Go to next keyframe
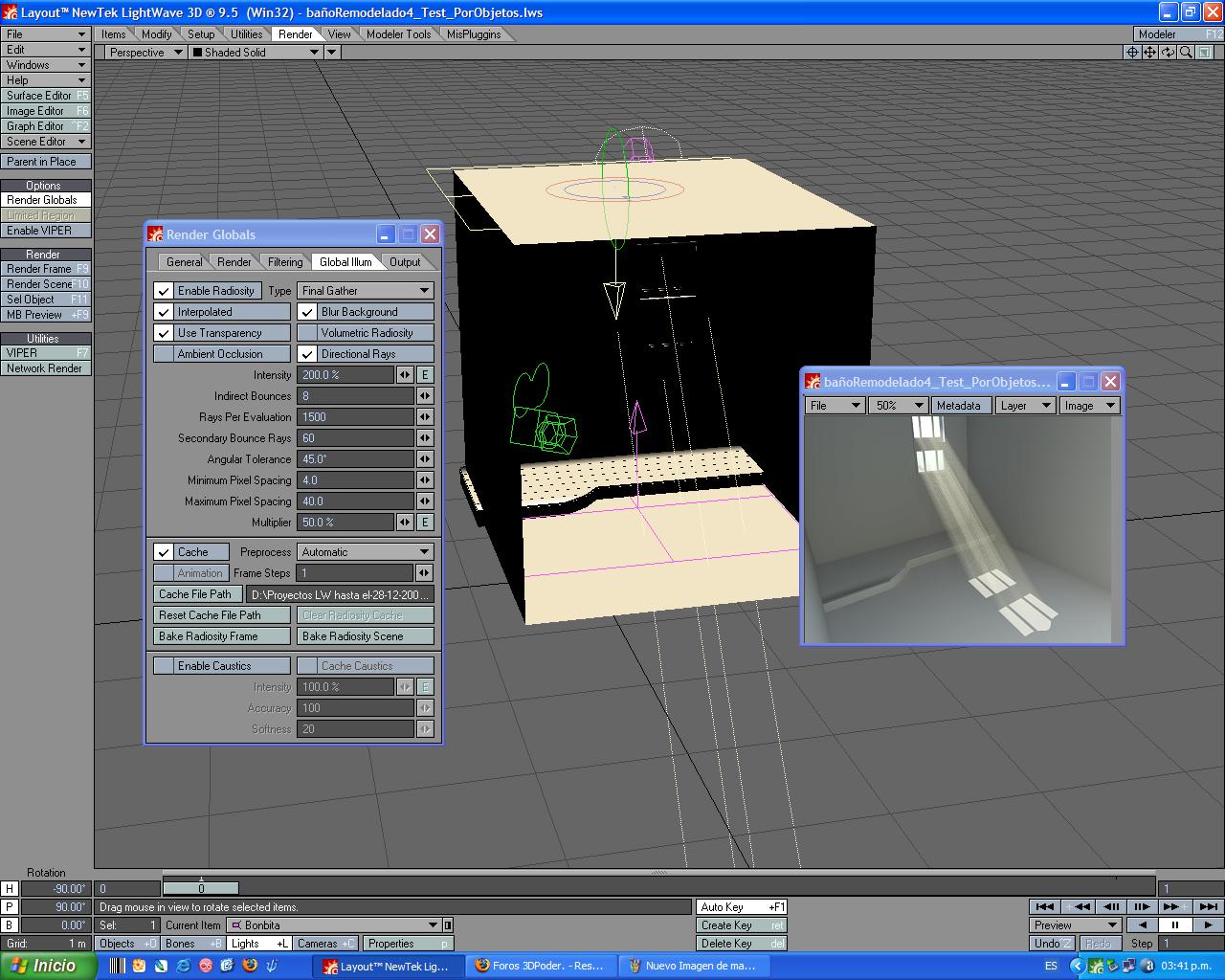 click(1174, 906)
